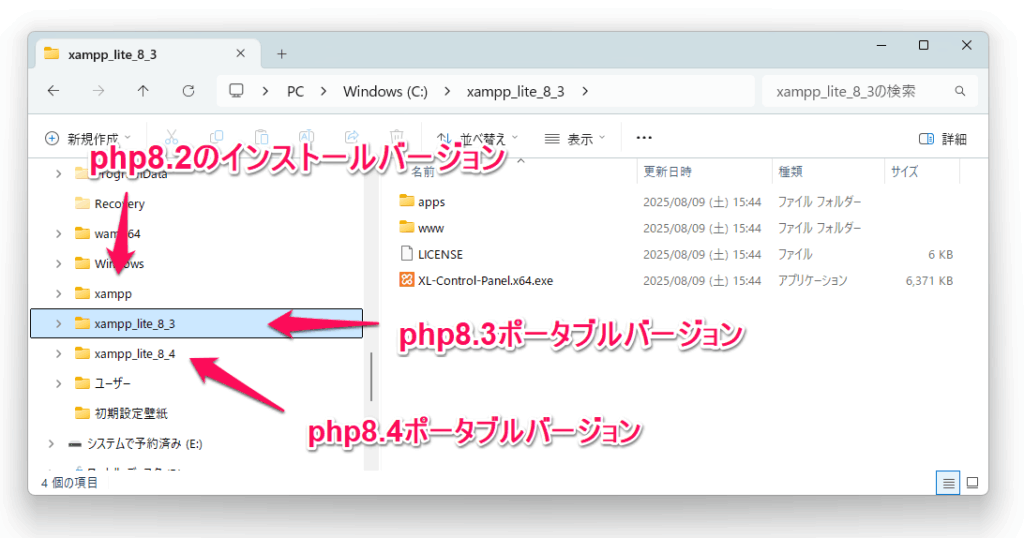1024x538 pixels.
Task: Select the xampp folder in tree
Action: click(x=113, y=294)
